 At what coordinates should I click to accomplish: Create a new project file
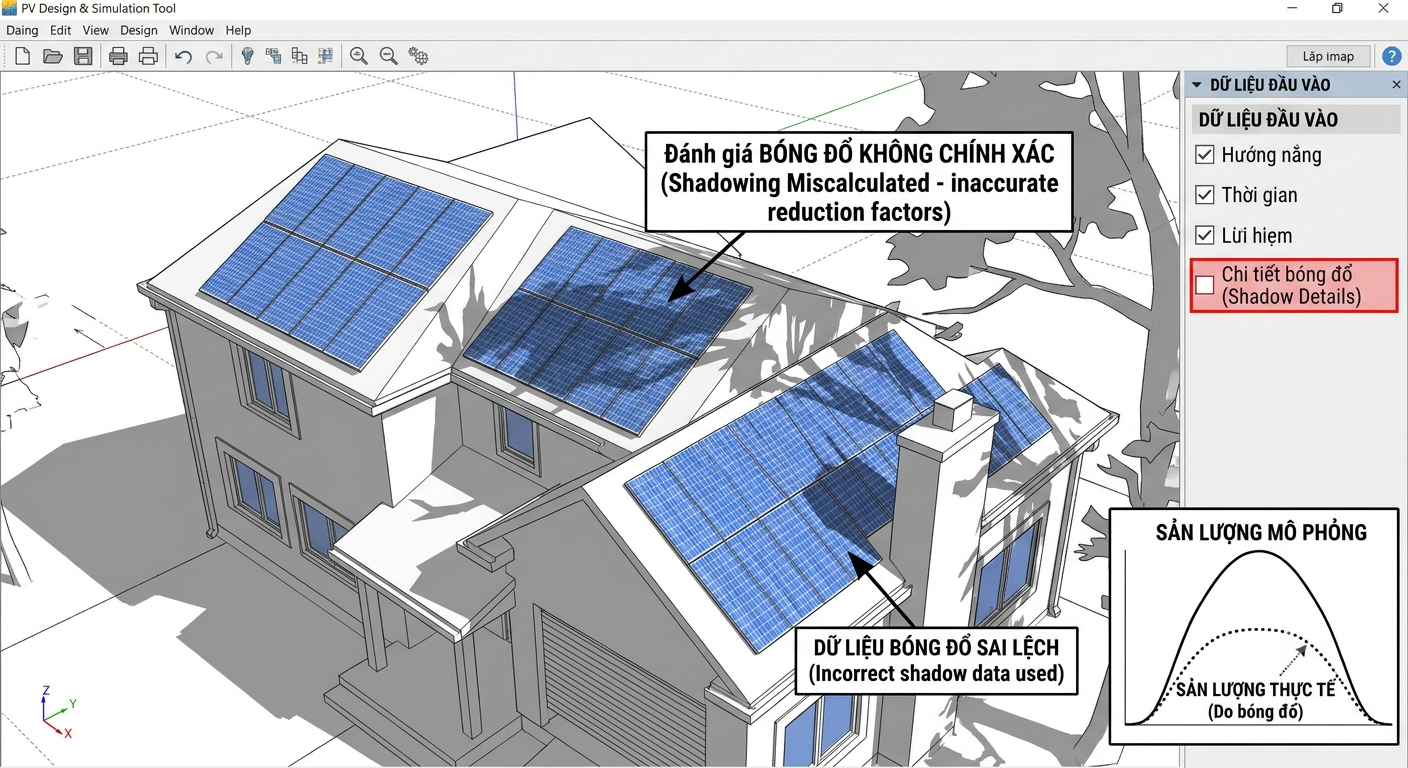(x=22, y=56)
